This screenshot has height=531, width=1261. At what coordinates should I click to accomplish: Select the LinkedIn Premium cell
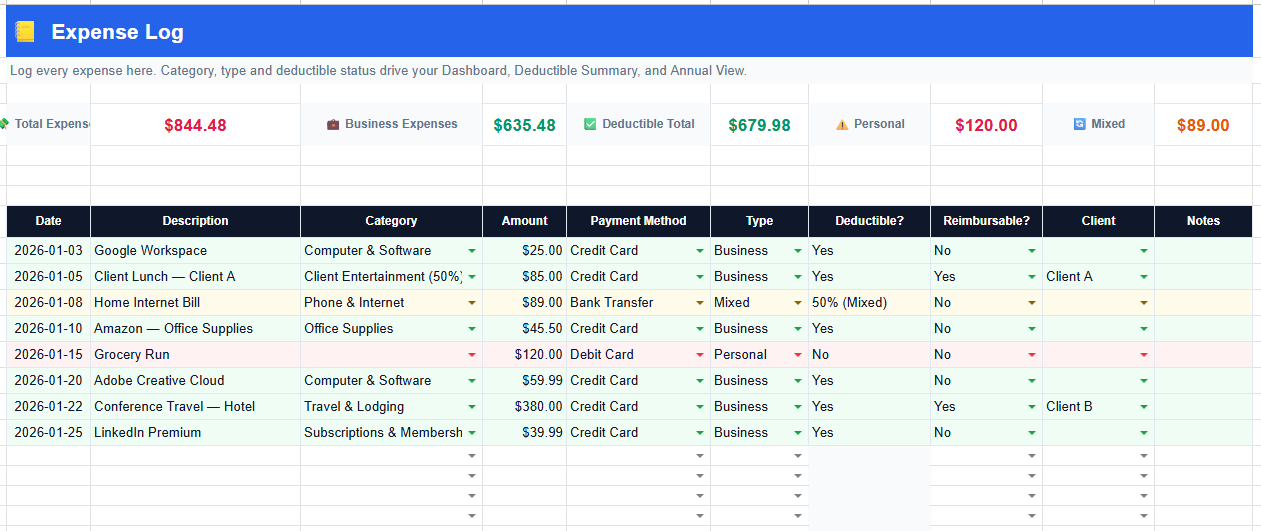[195, 433]
